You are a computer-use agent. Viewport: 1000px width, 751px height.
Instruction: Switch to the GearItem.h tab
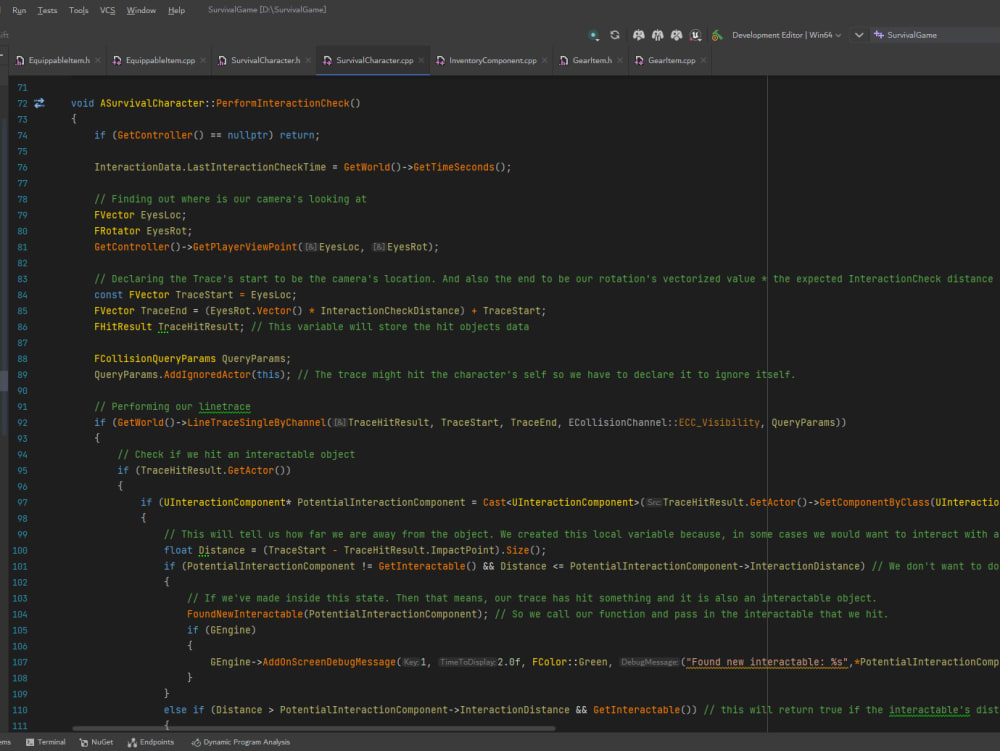tap(592, 61)
